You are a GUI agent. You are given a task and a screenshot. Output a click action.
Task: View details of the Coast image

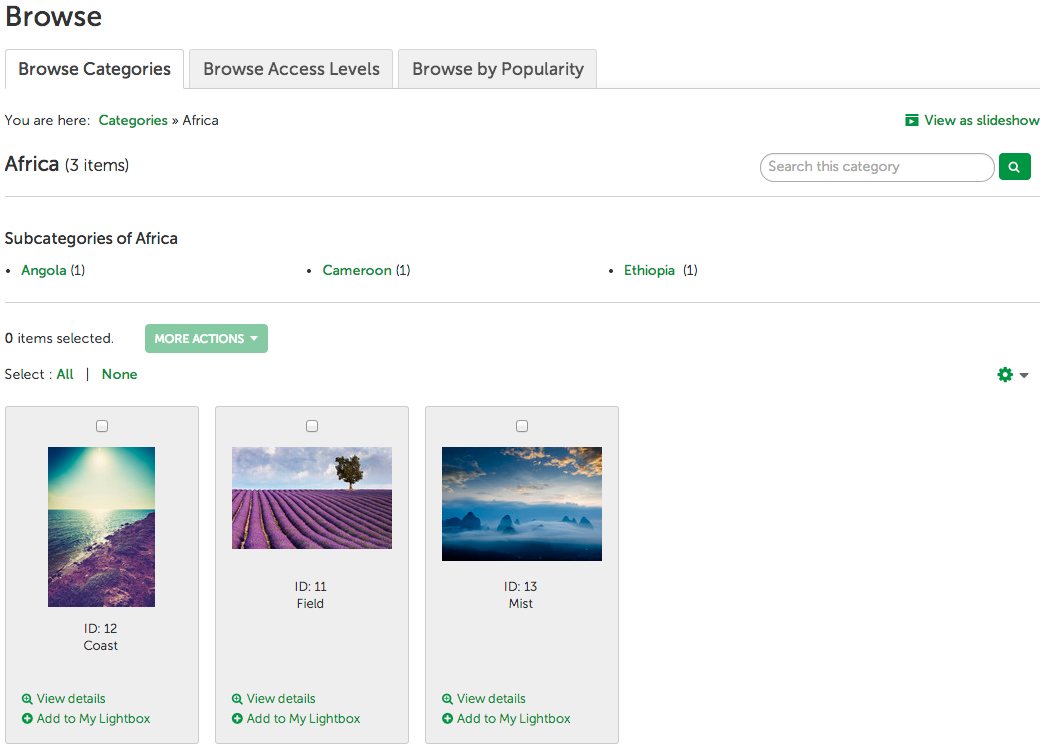[x=71, y=698]
